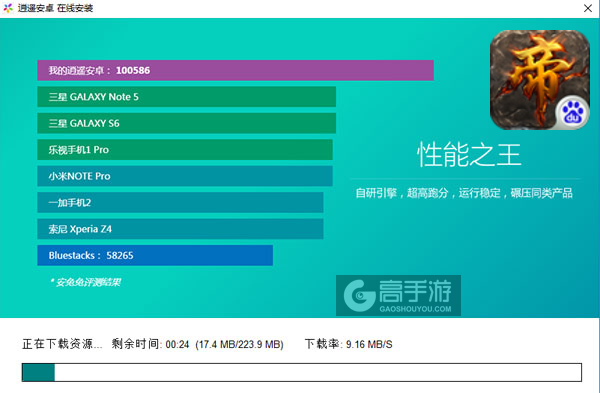Click the 17.4 MB/223.9 MB size text
Image resolution: width=600 pixels, height=393 pixels.
click(240, 344)
